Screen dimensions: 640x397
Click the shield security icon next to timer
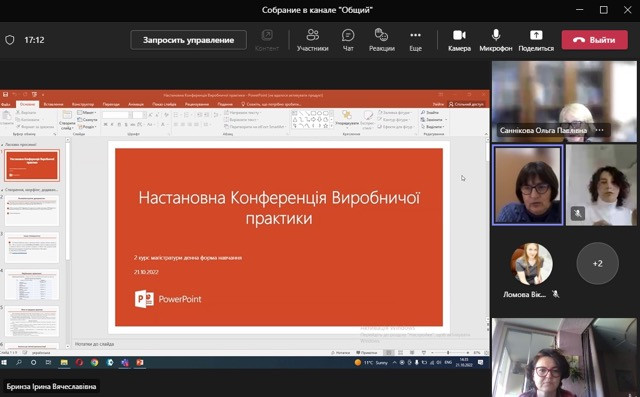[10, 40]
